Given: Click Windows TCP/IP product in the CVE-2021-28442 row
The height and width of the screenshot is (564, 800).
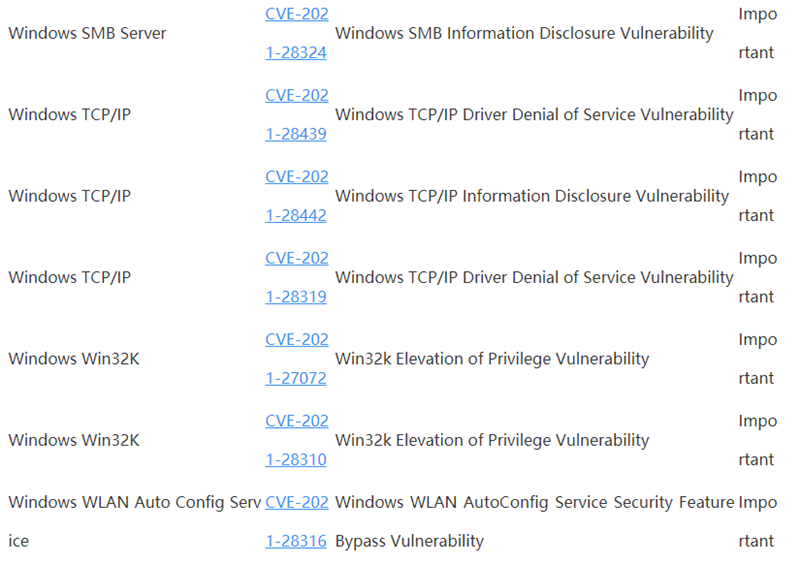Looking at the screenshot, I should tap(69, 196).
